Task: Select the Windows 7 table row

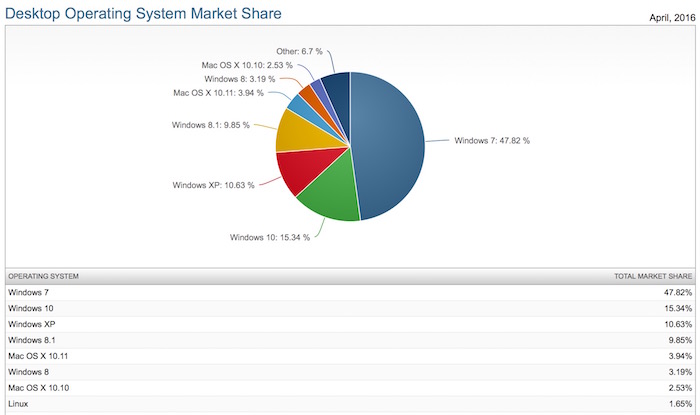Action: click(x=350, y=292)
